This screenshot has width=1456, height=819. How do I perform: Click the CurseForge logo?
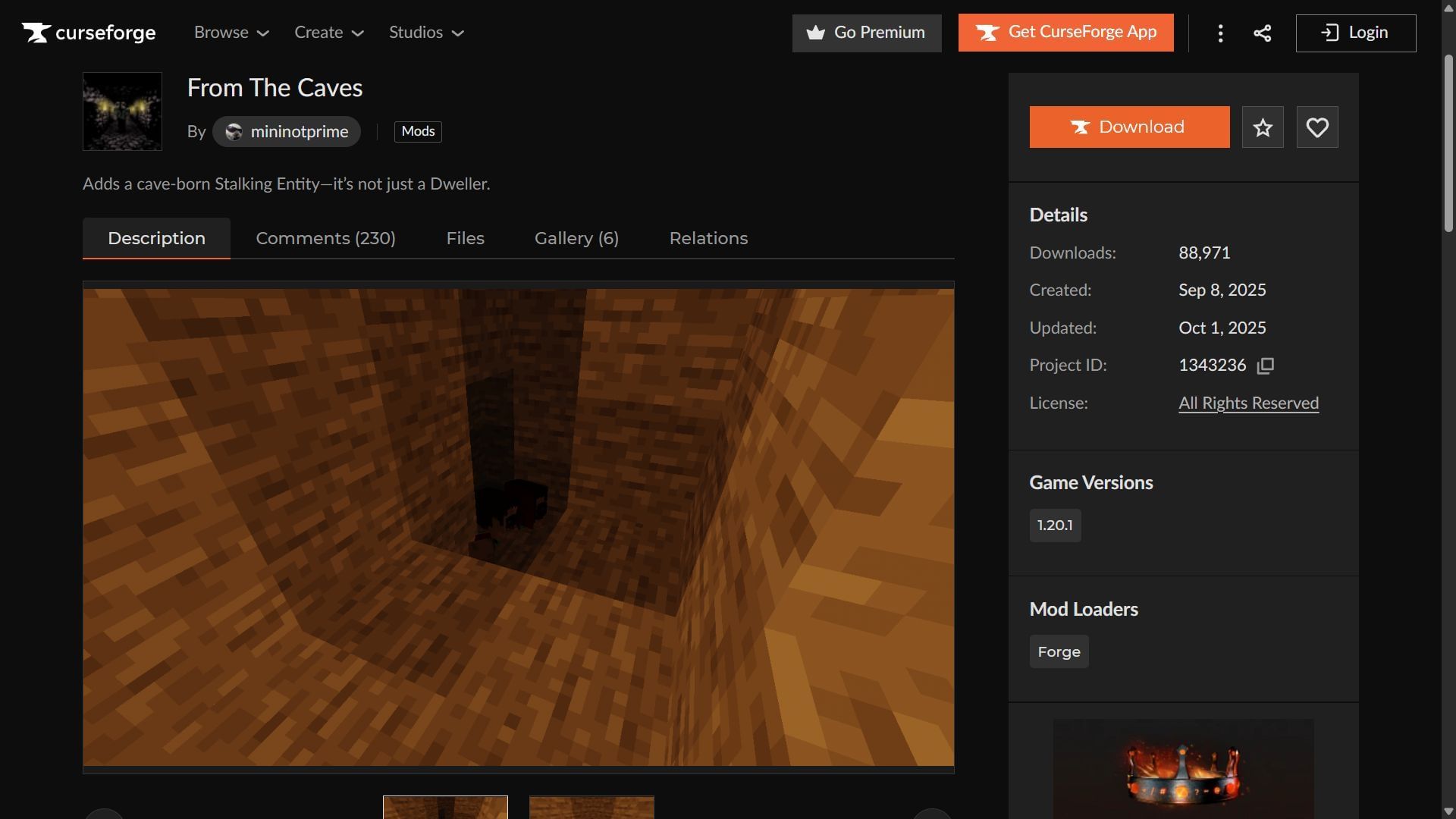[x=89, y=33]
